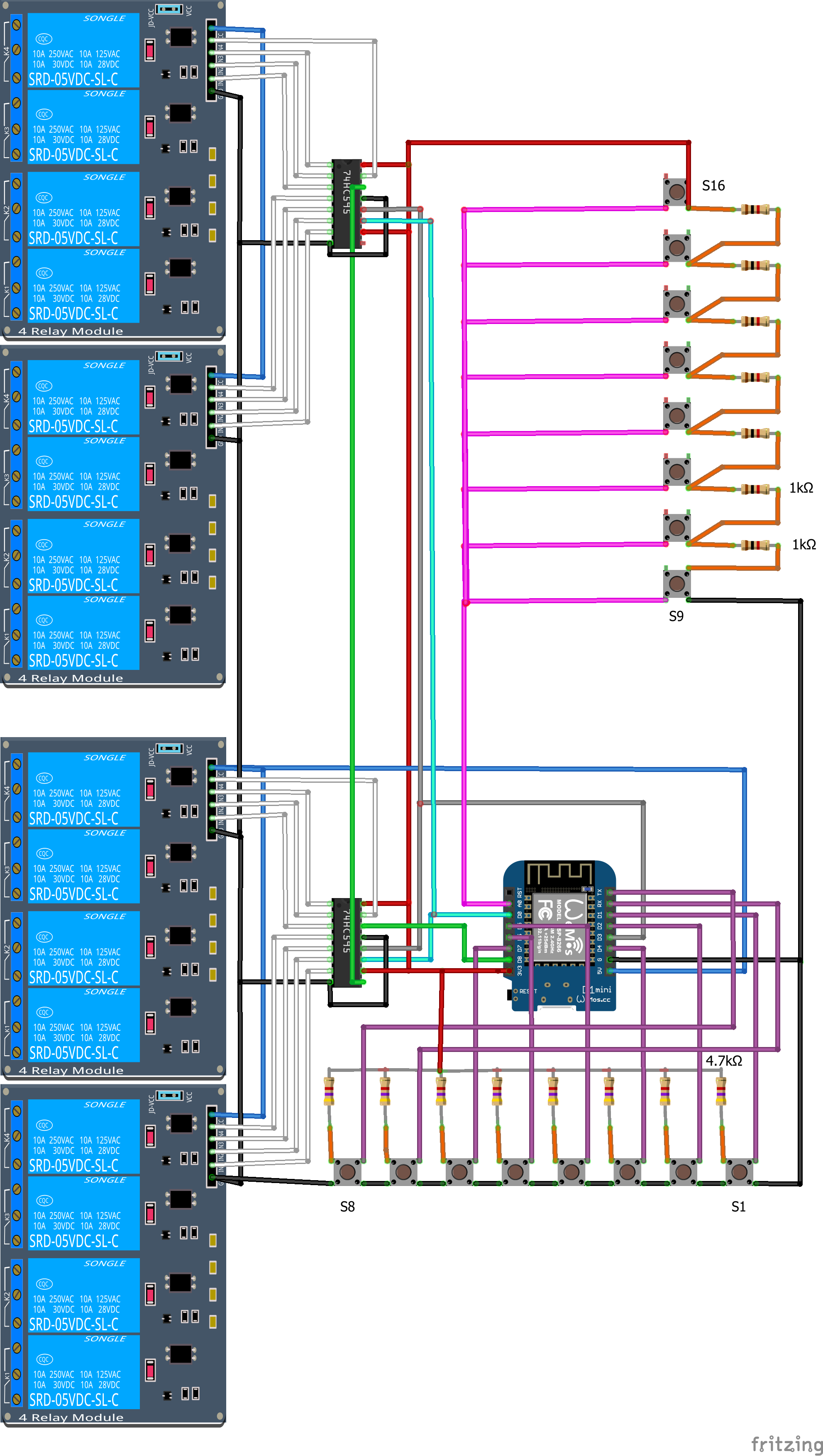The height and width of the screenshot is (1456, 823).
Task: Click the resistor directly above button S1
Action: point(720,1091)
